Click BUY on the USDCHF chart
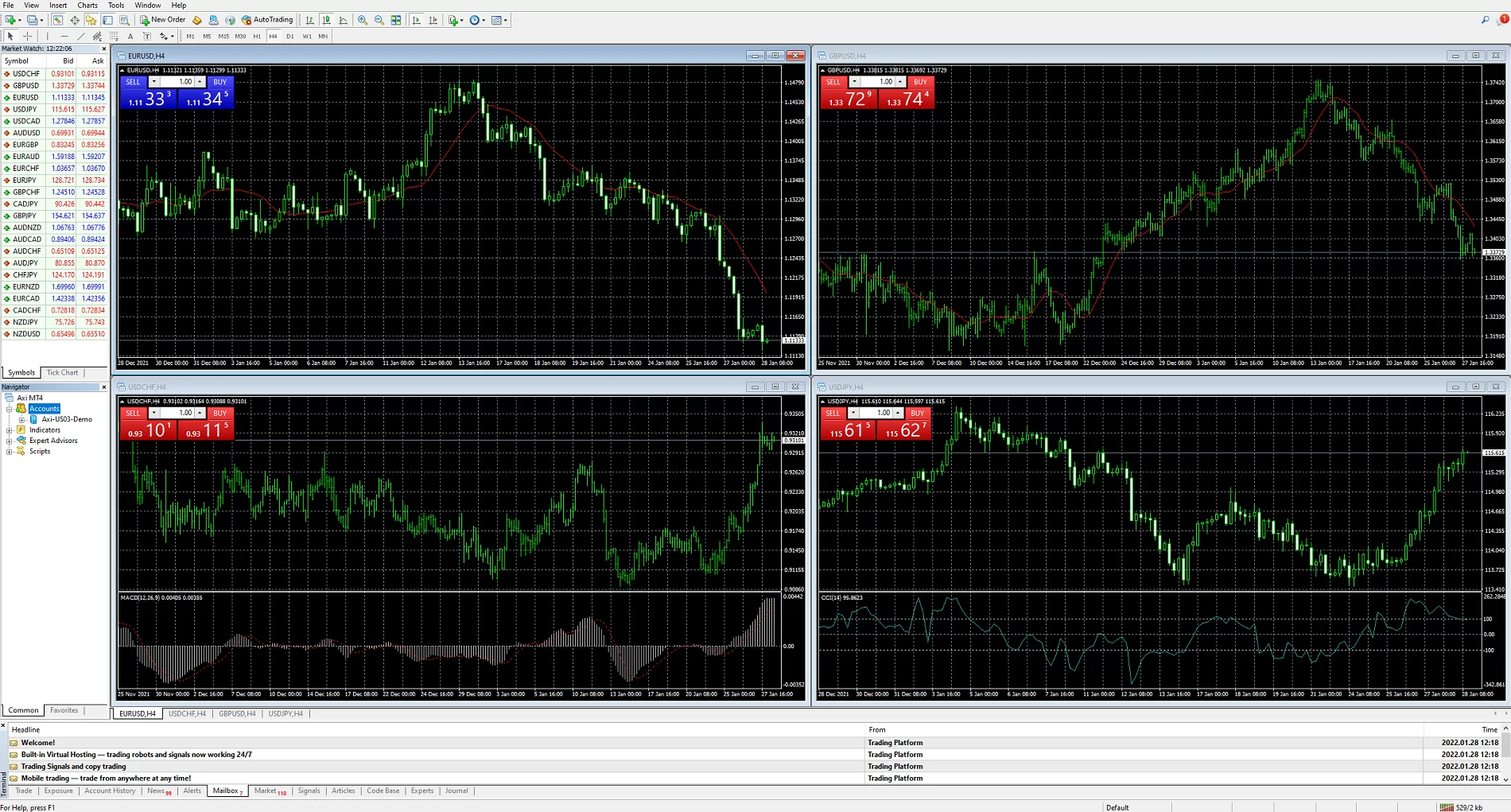1511x812 pixels. (x=220, y=413)
